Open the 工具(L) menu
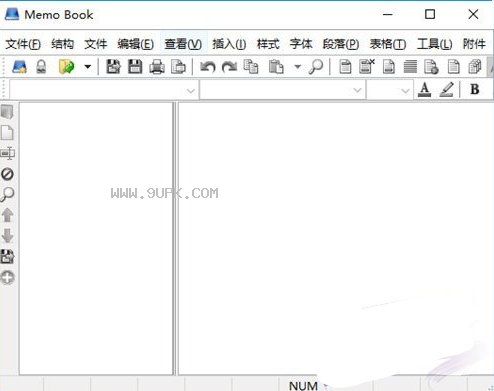 click(x=435, y=44)
